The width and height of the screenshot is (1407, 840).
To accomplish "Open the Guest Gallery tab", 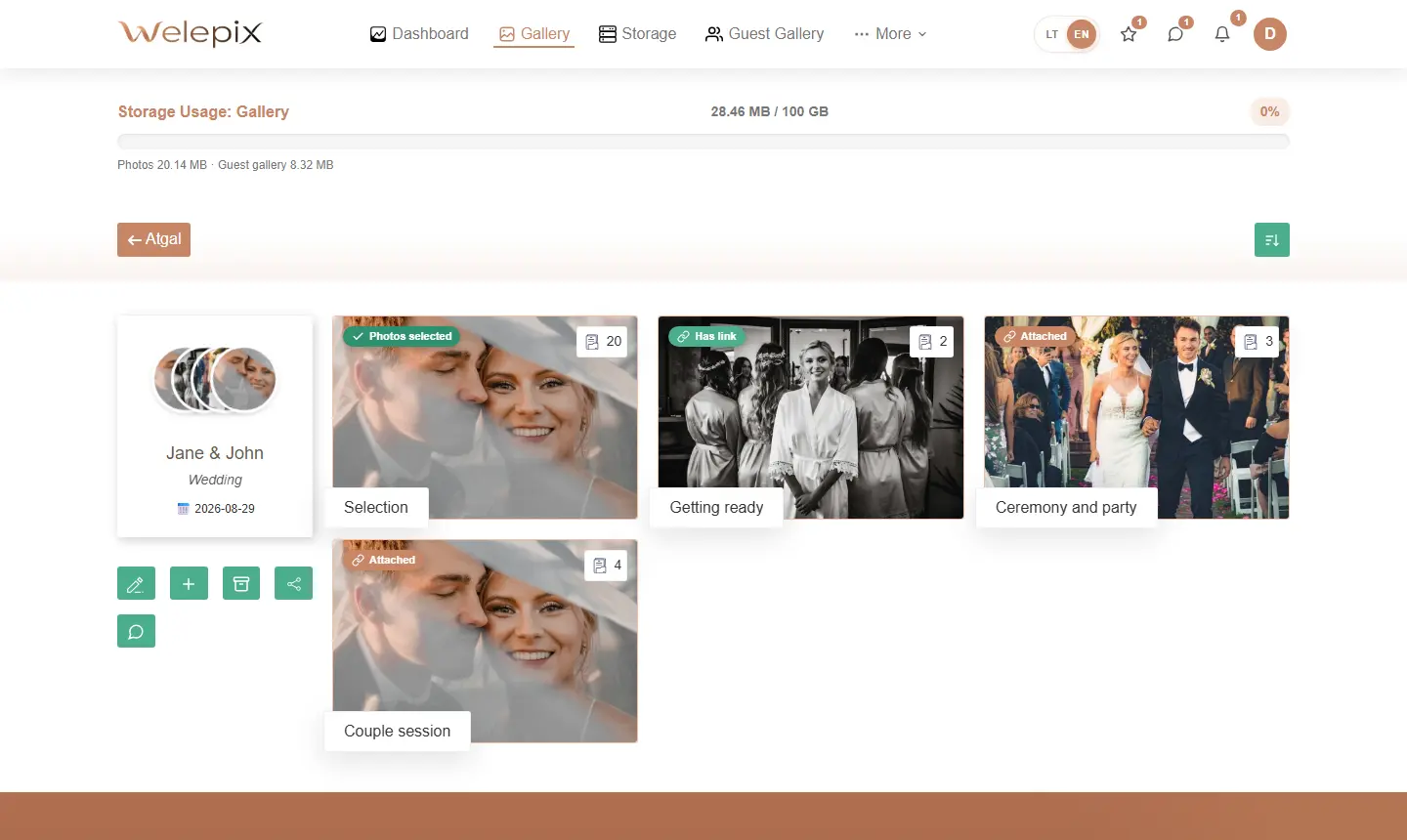I will point(764,34).
